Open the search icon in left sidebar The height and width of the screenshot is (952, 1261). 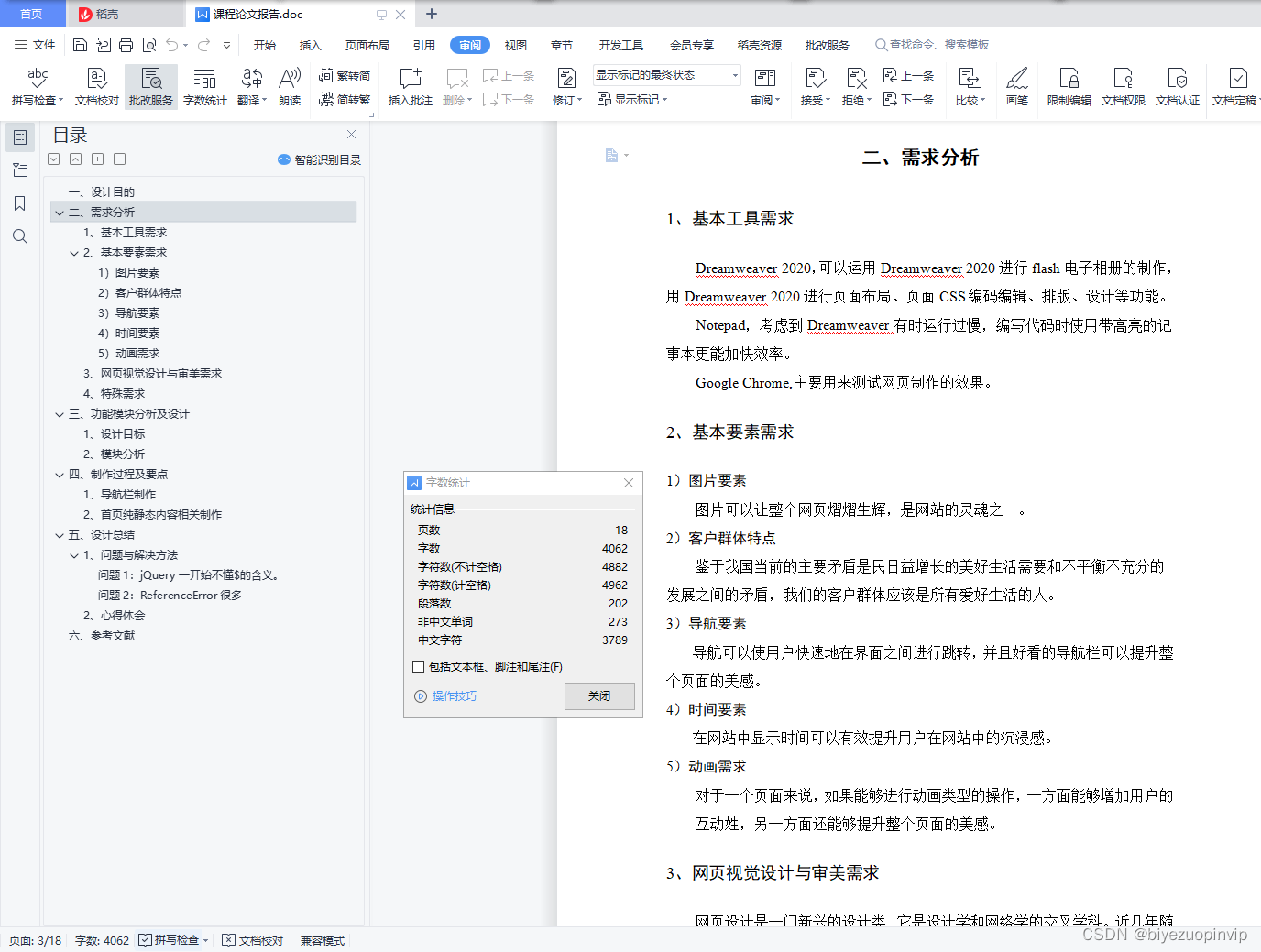(20, 236)
